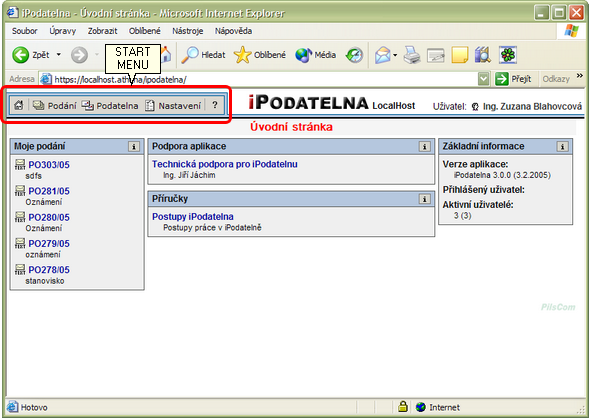Click the history clock icon in toolbar
The image size is (589, 418).
[x=354, y=55]
